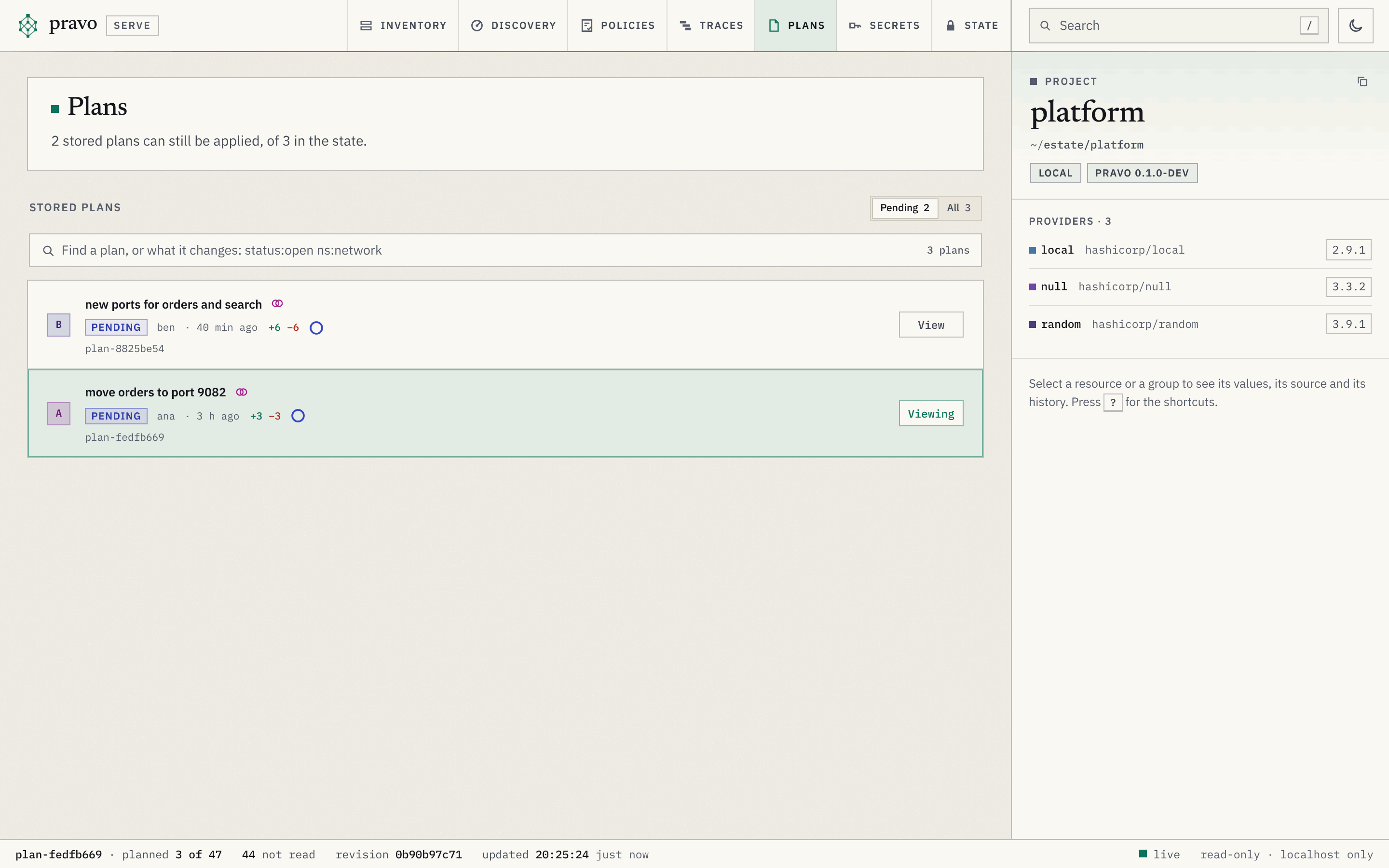Select the null hashicorp/null provider row

[1199, 286]
